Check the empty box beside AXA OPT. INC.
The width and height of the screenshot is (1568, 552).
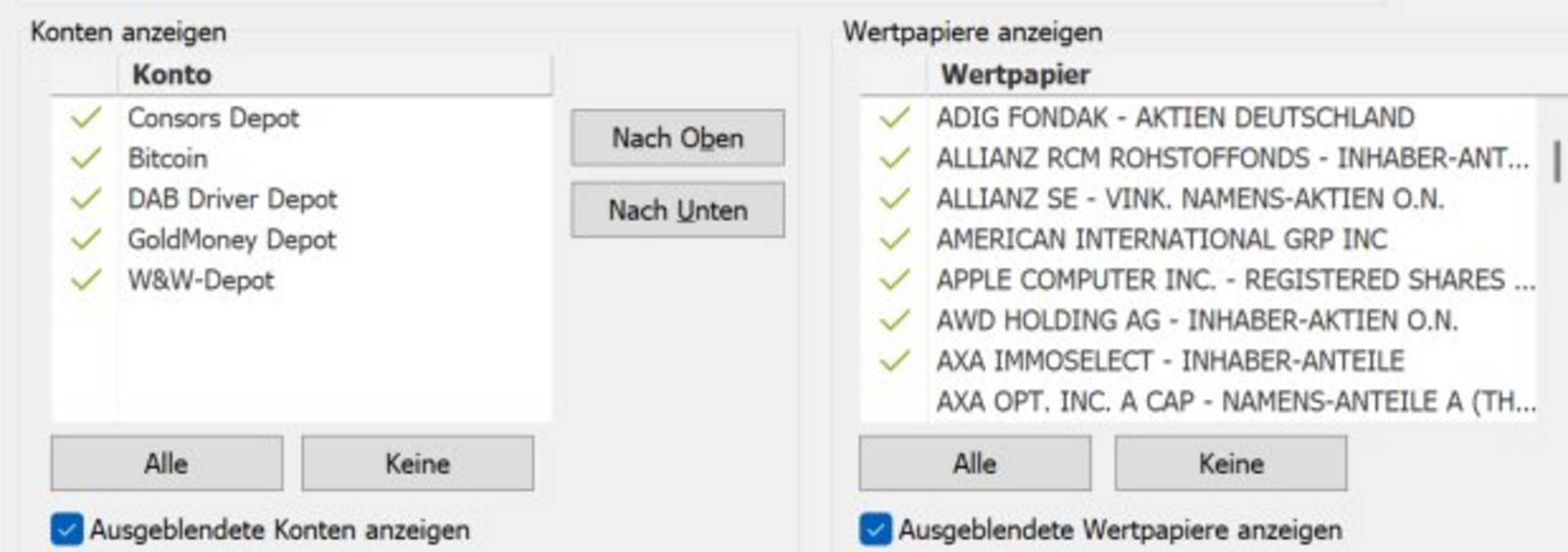click(x=894, y=401)
